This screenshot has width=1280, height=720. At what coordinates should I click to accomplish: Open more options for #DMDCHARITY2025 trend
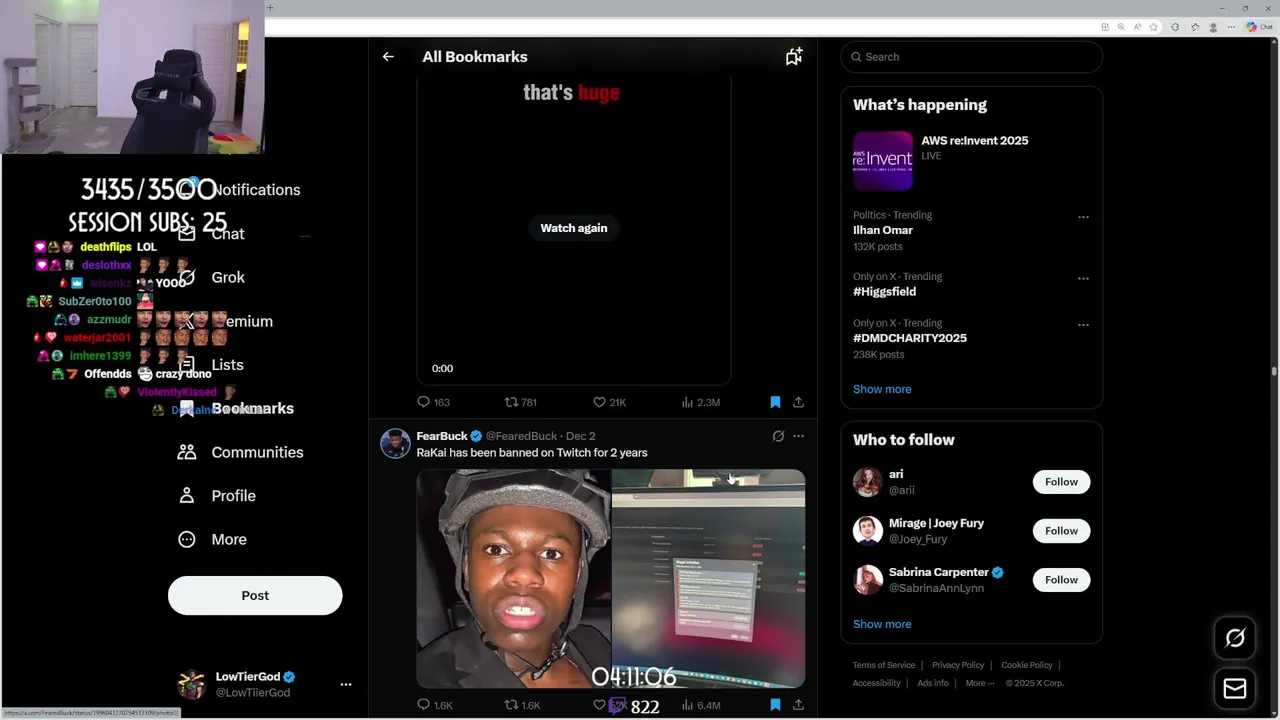point(1083,325)
